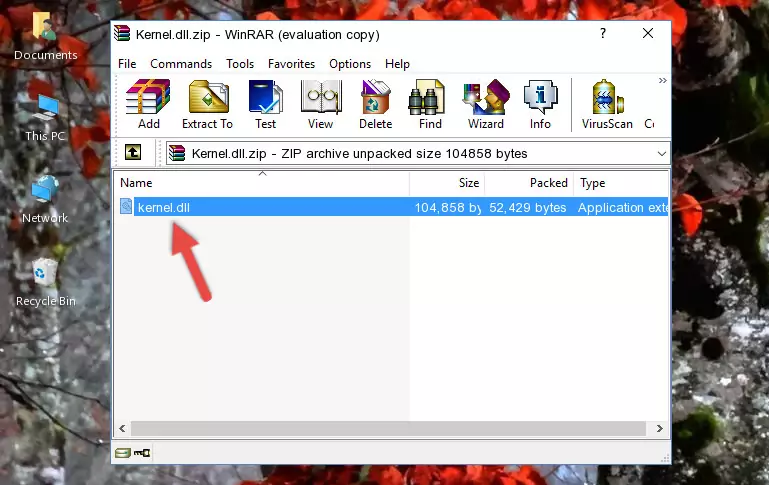Sort by Name column header
The image size is (769, 485).
(x=262, y=183)
